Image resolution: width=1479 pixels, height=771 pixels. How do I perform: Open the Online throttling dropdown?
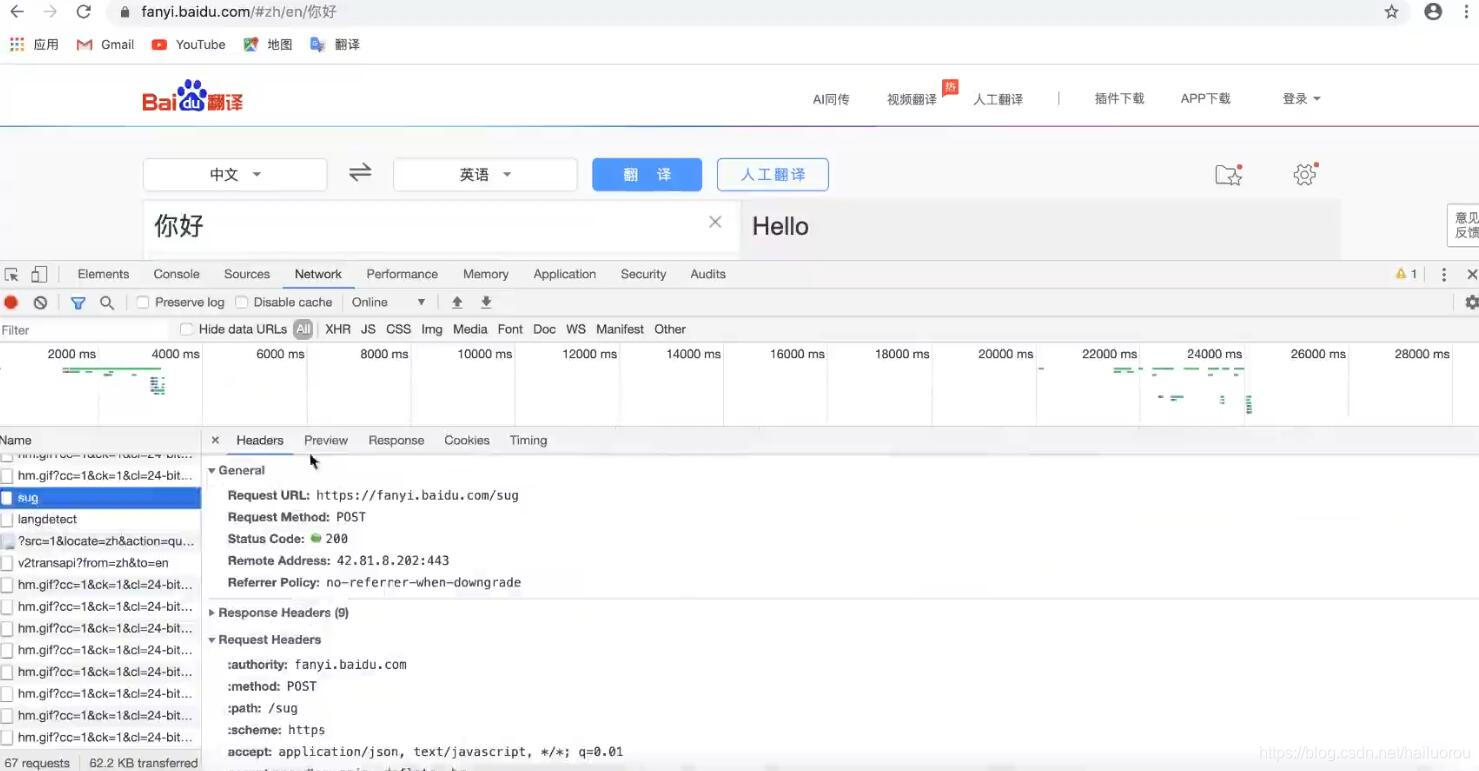[389, 302]
